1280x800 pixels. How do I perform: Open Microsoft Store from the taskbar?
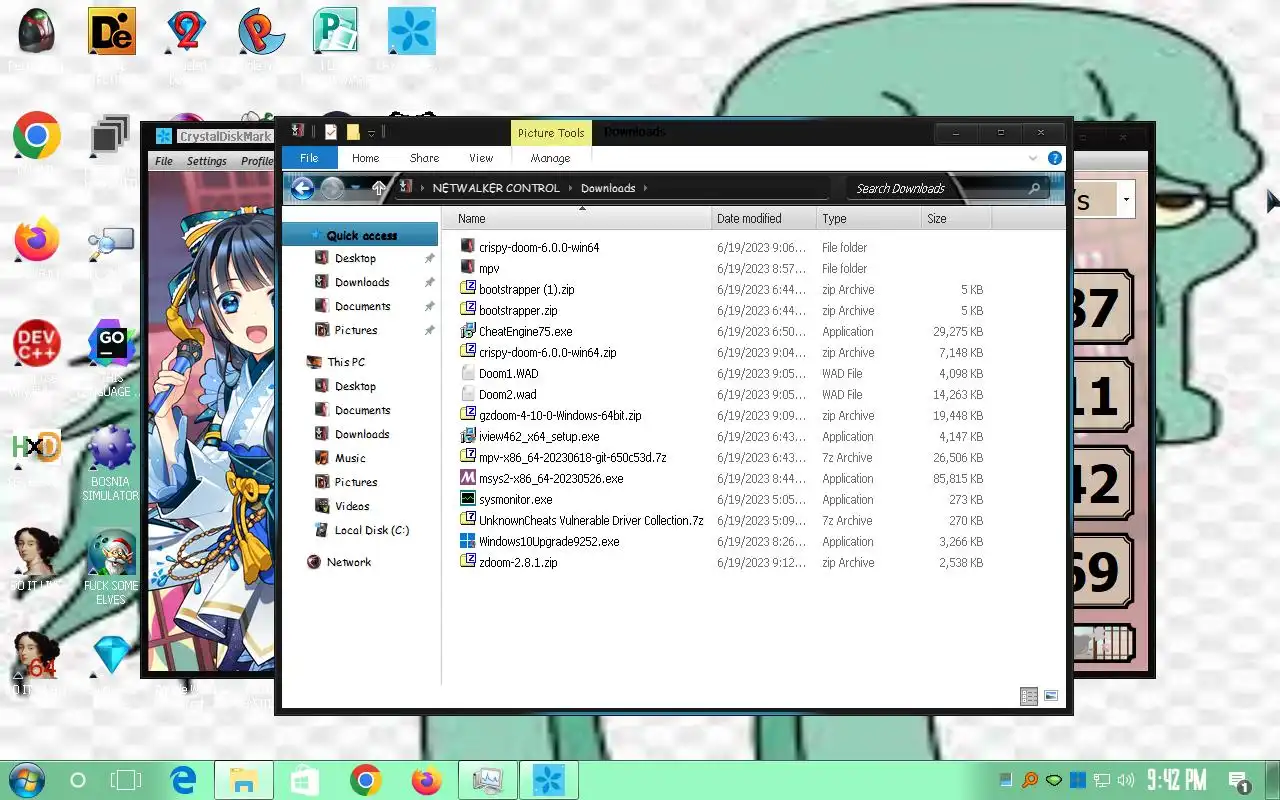point(305,780)
